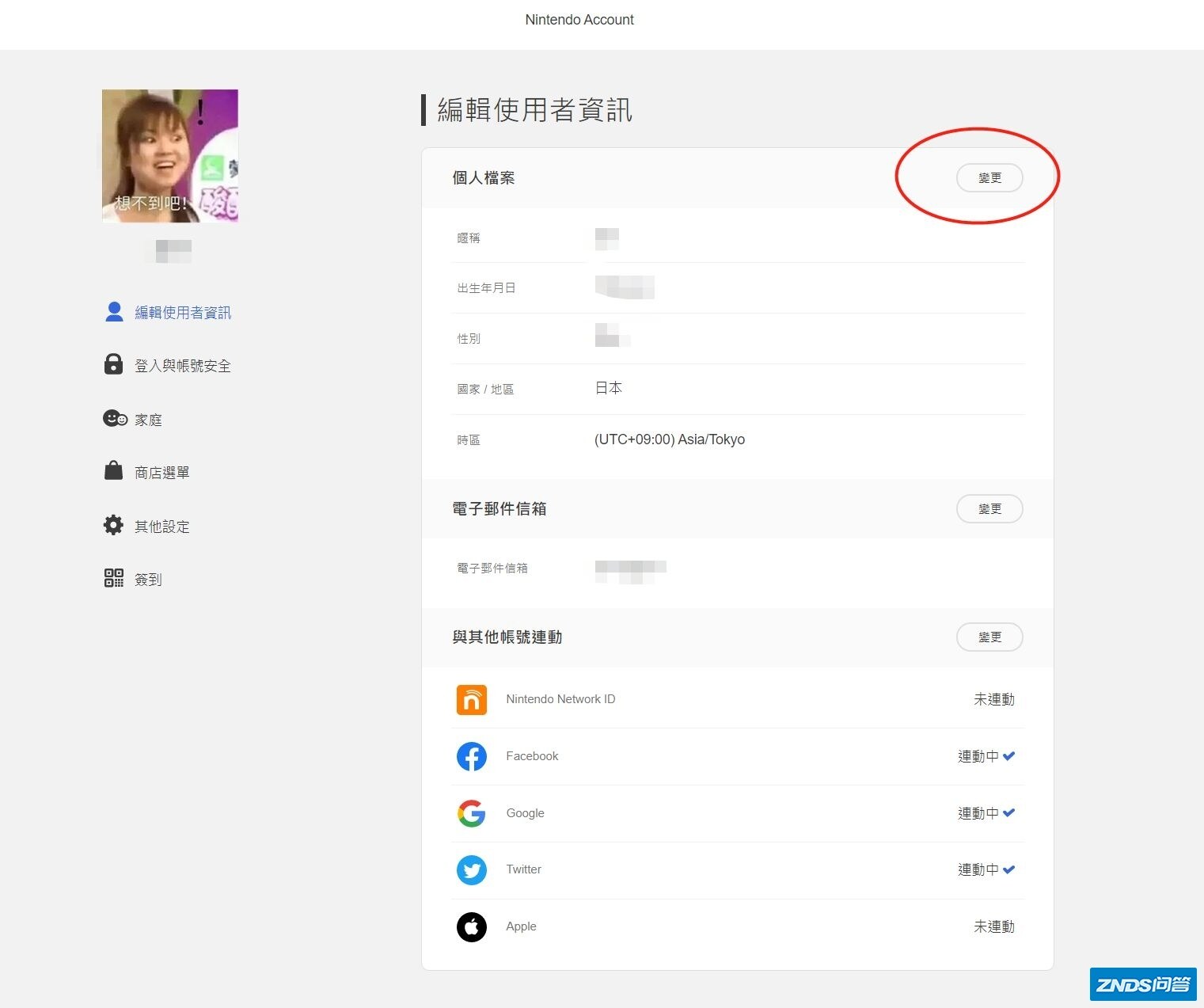
Task: Click the blue checkmark beside Twitter status
Action: coord(1008,869)
